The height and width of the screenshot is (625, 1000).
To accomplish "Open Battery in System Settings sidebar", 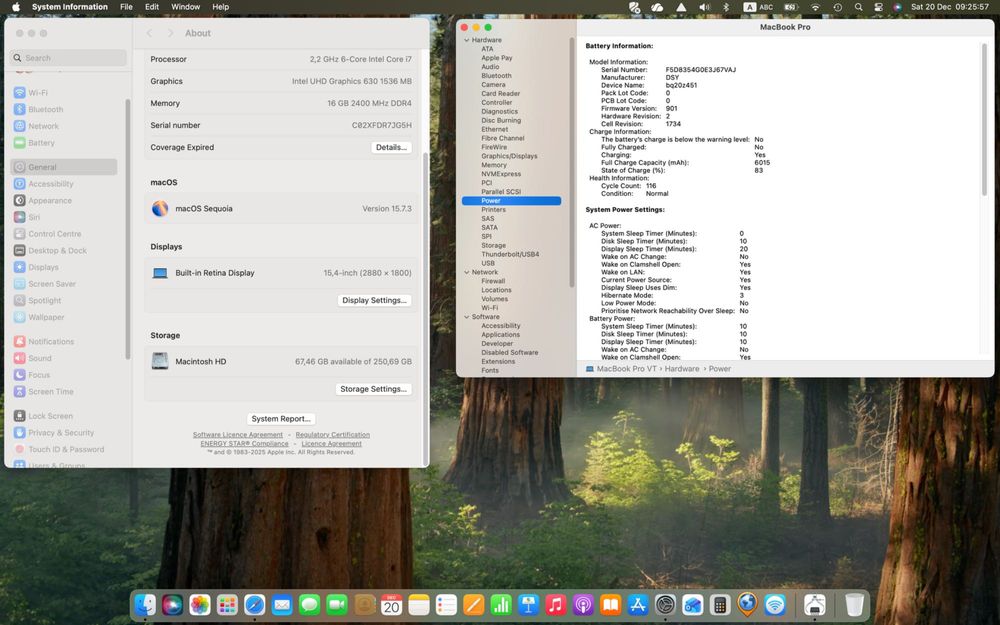I will point(64,143).
